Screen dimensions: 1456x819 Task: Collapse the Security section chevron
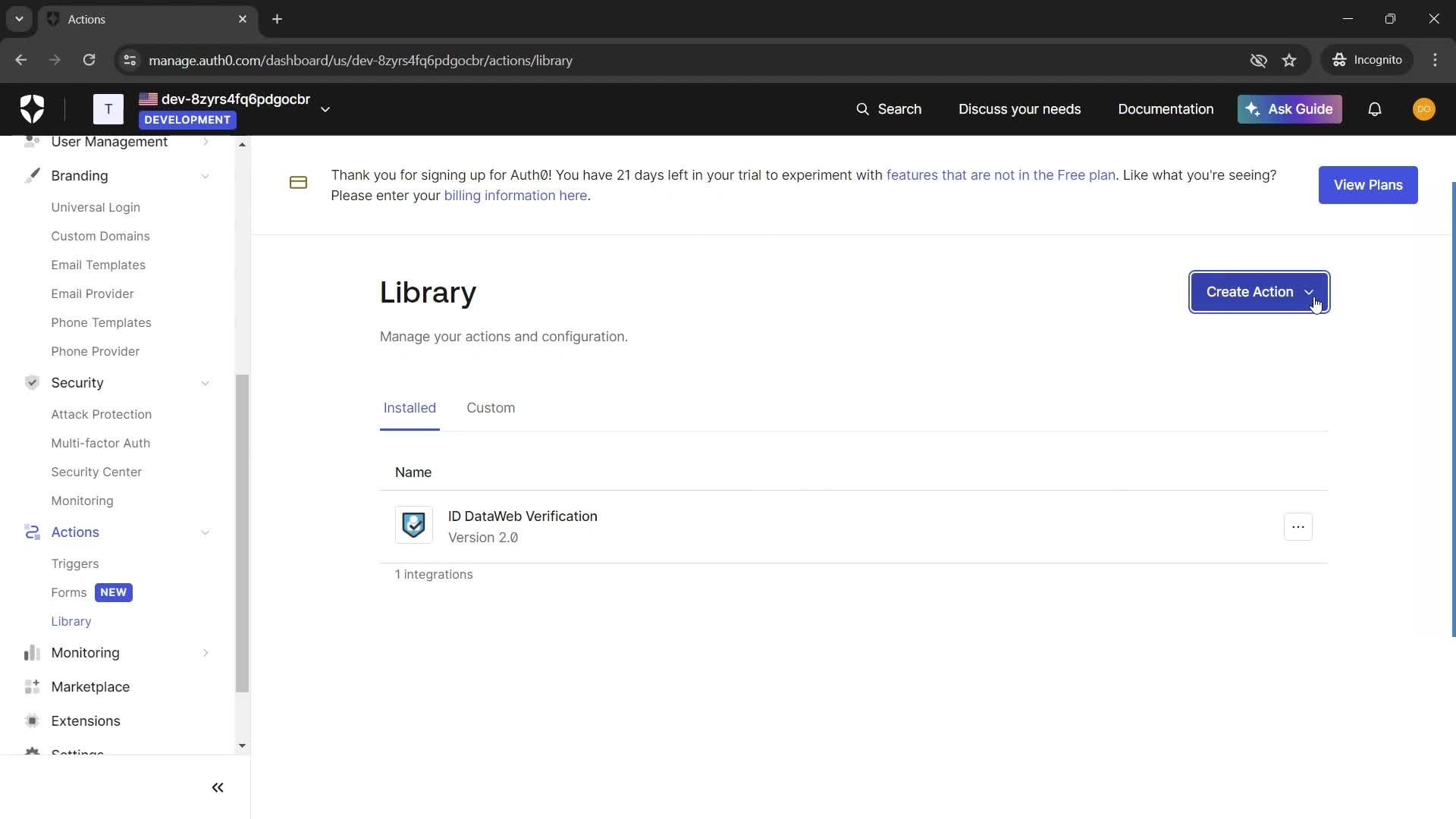pos(206,383)
